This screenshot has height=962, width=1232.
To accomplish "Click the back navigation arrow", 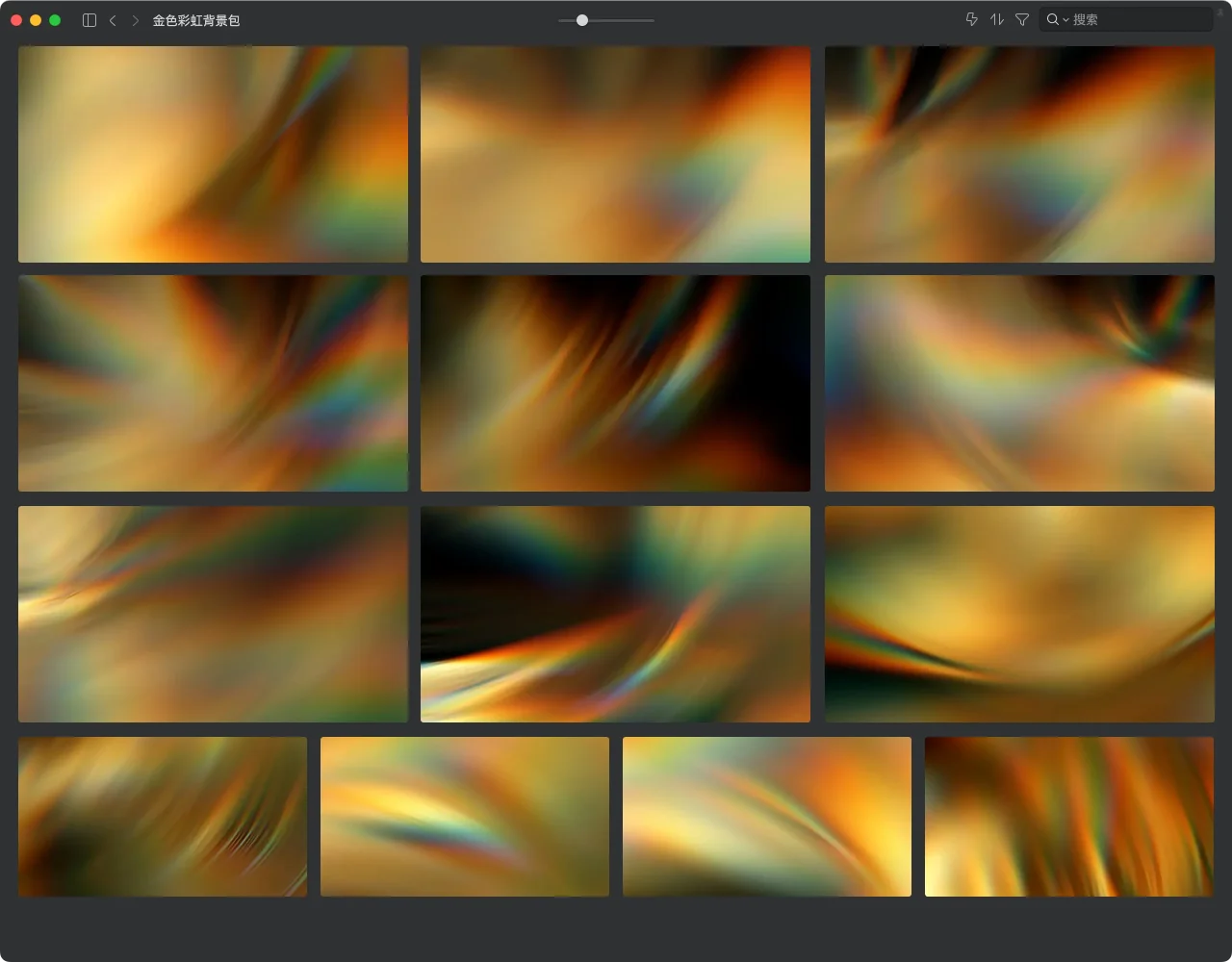I will (113, 20).
